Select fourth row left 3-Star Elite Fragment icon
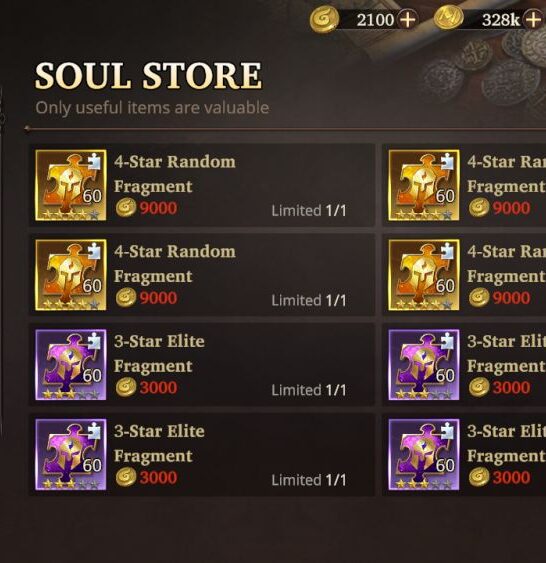Screen dimensions: 546x563 71,454
